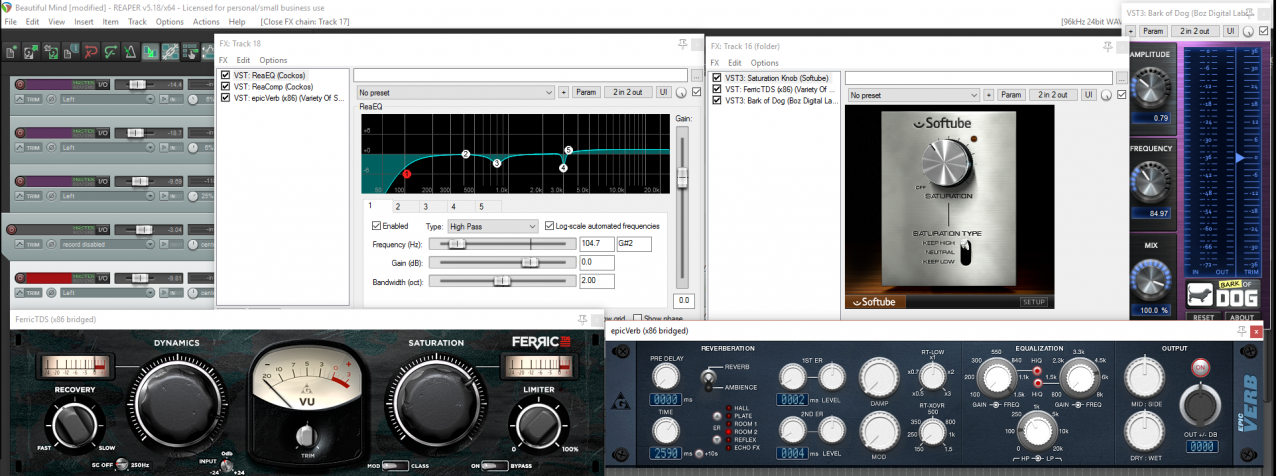The width and height of the screenshot is (1280, 476).
Task: Pin the FX: Track 18 window
Action: click(x=682, y=44)
